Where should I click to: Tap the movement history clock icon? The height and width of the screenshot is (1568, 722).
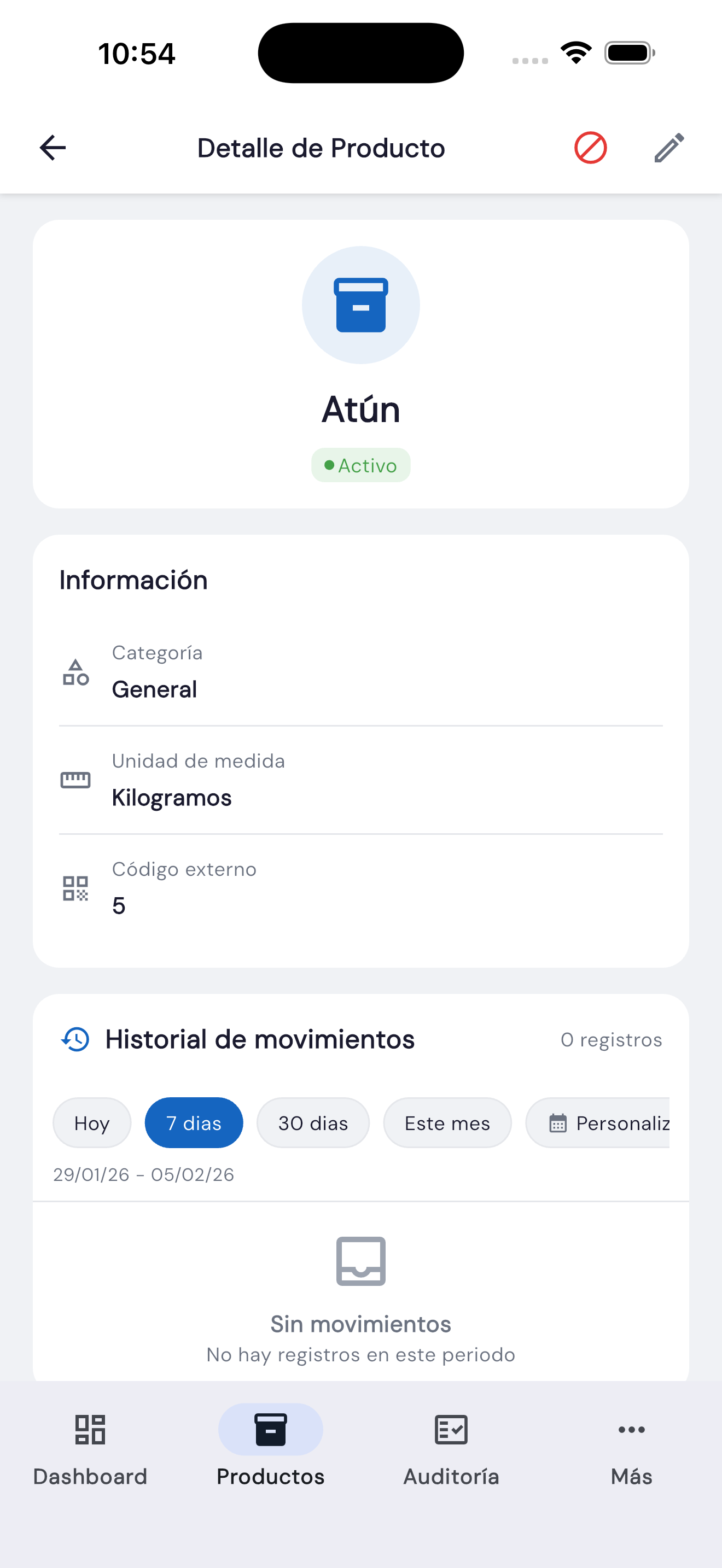(x=75, y=1039)
